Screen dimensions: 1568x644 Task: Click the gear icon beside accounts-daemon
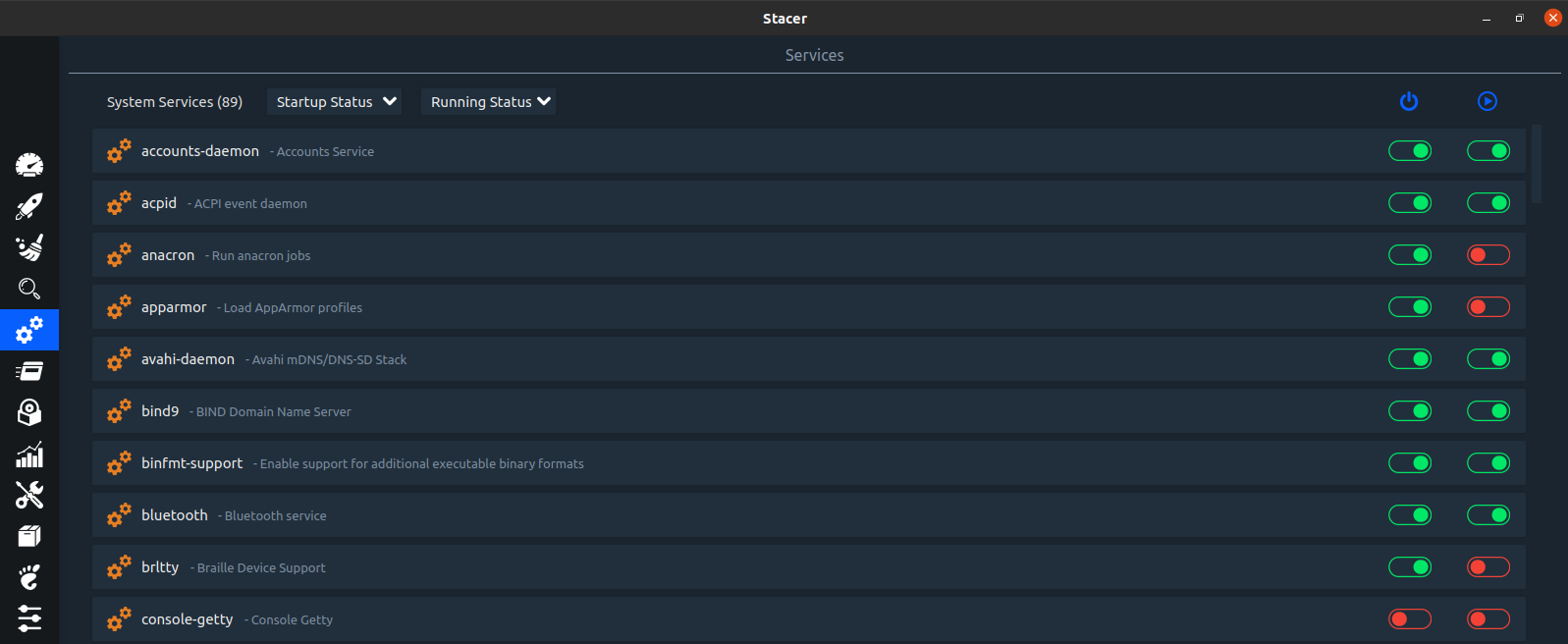(119, 151)
